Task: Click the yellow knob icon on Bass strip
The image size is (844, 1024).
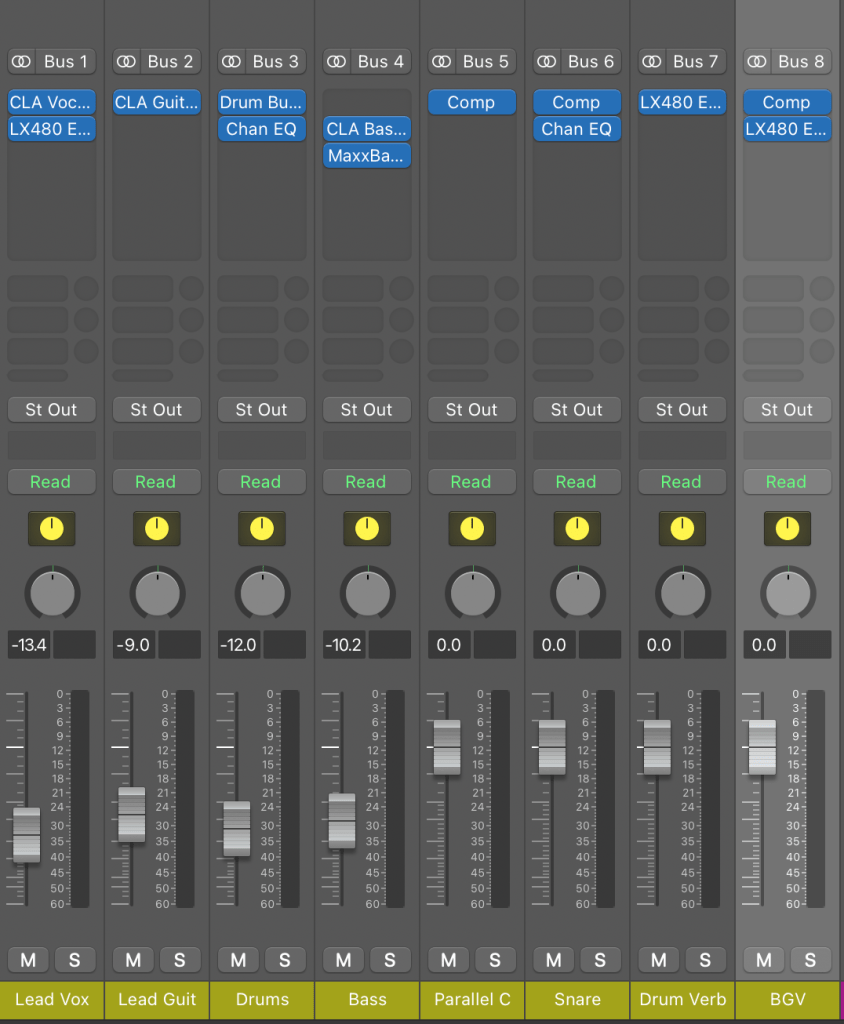Action: click(x=367, y=528)
